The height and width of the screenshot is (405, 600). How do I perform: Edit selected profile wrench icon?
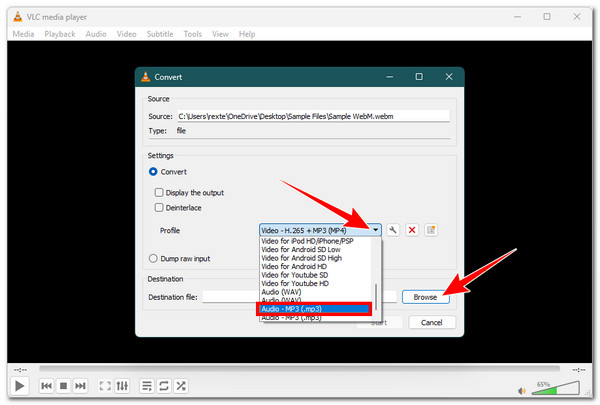(x=393, y=230)
